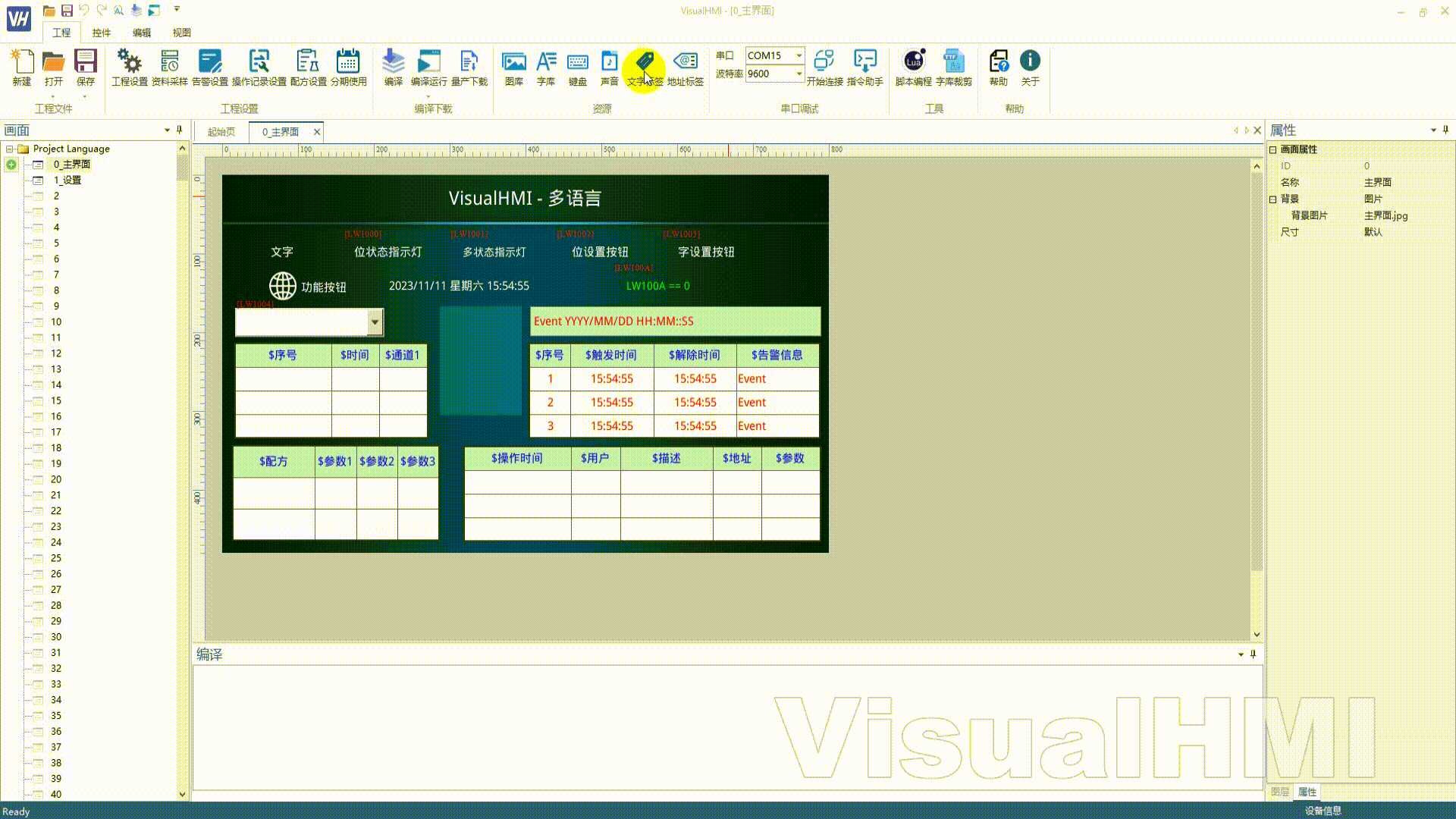Click the undo icon in title bar
This screenshot has width=1456, height=819.
84,11
